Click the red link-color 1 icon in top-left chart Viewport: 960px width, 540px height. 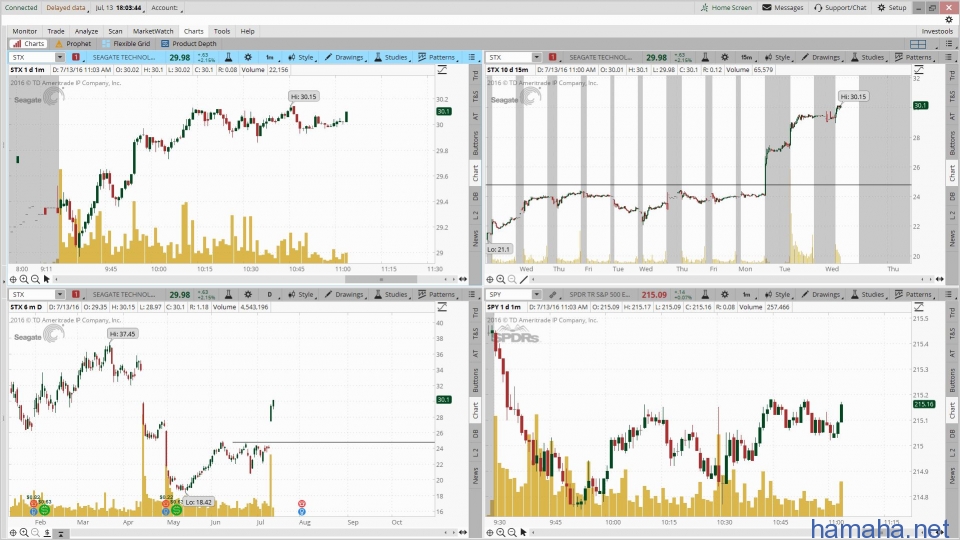tap(76, 58)
